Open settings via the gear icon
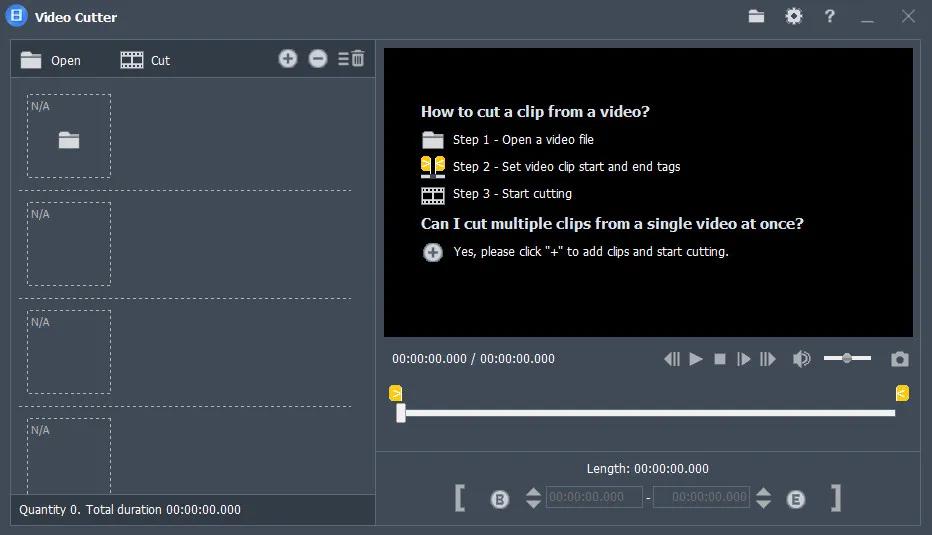Screen dimensions: 932x535 [x=793, y=16]
